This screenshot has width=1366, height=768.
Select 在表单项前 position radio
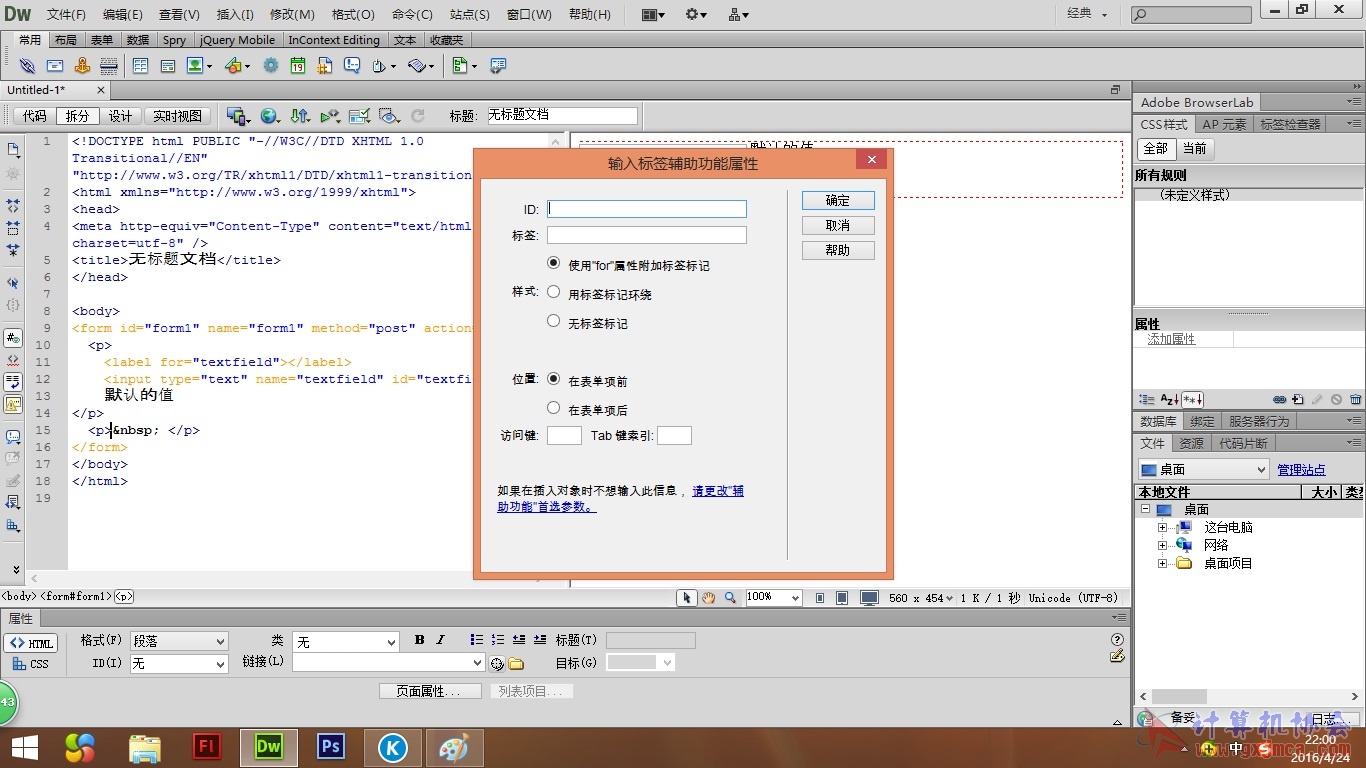(553, 379)
